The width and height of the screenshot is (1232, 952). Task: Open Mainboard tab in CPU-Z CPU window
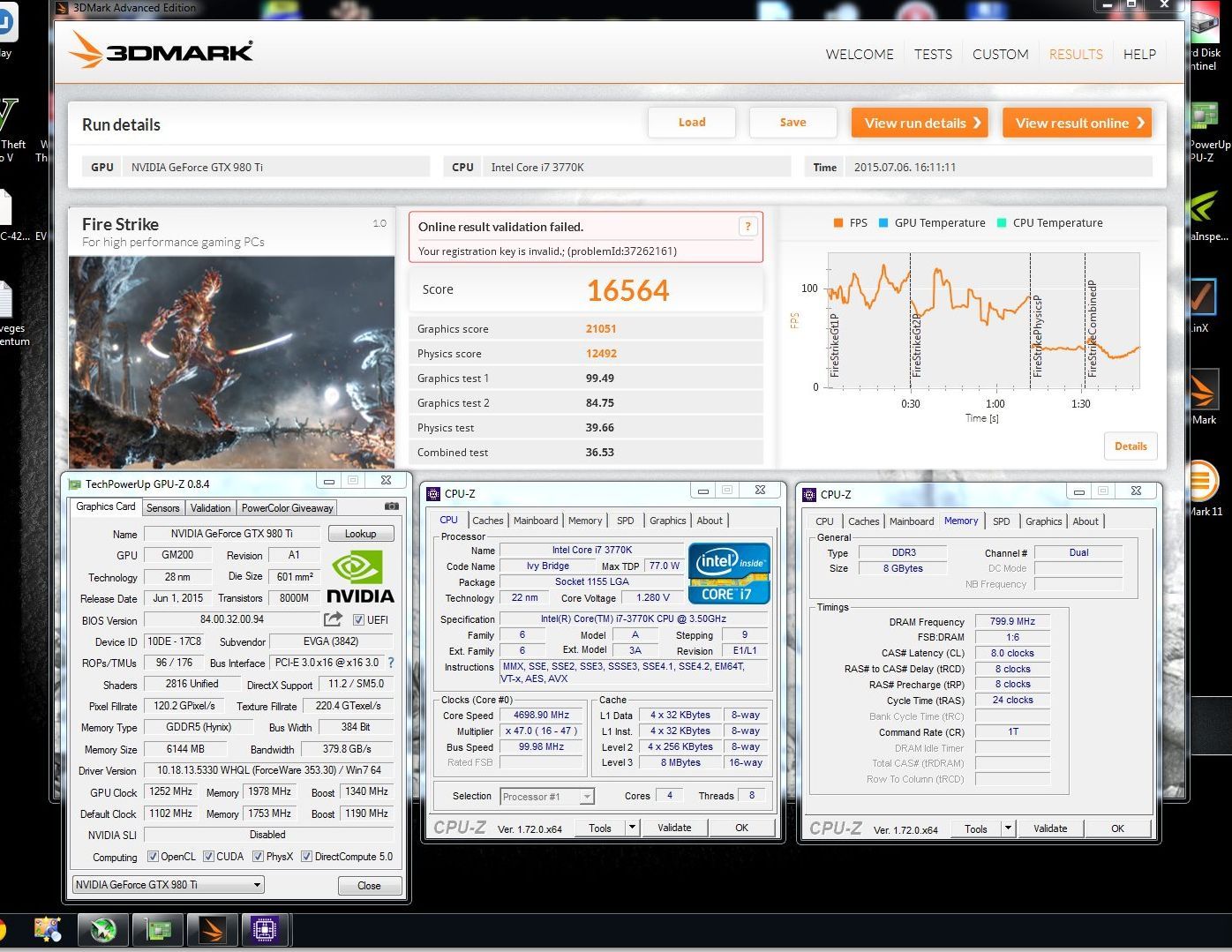coord(536,521)
